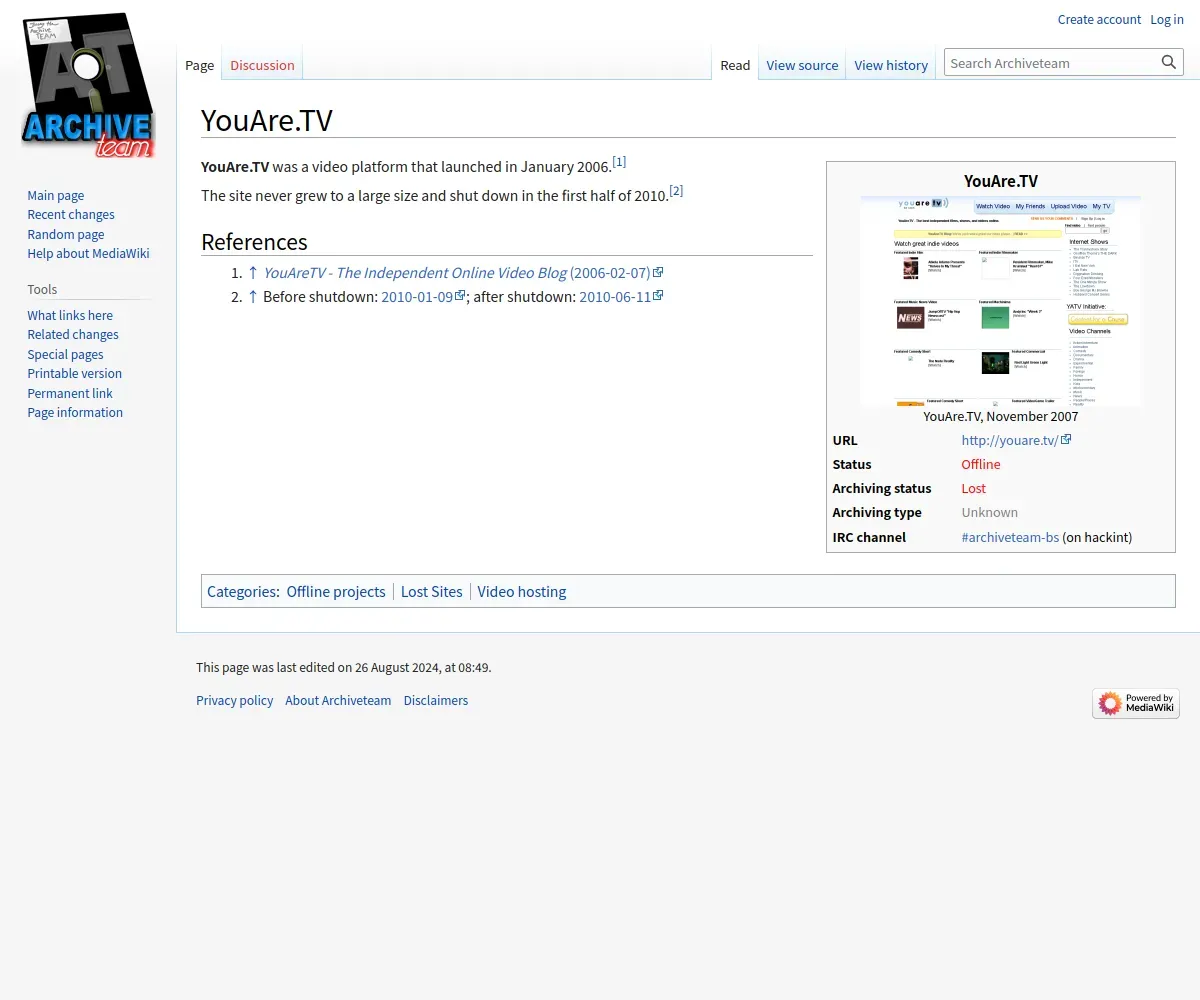This screenshot has height=1000, width=1200.
Task: Jump back via reference 1 up-arrow
Action: [253, 273]
